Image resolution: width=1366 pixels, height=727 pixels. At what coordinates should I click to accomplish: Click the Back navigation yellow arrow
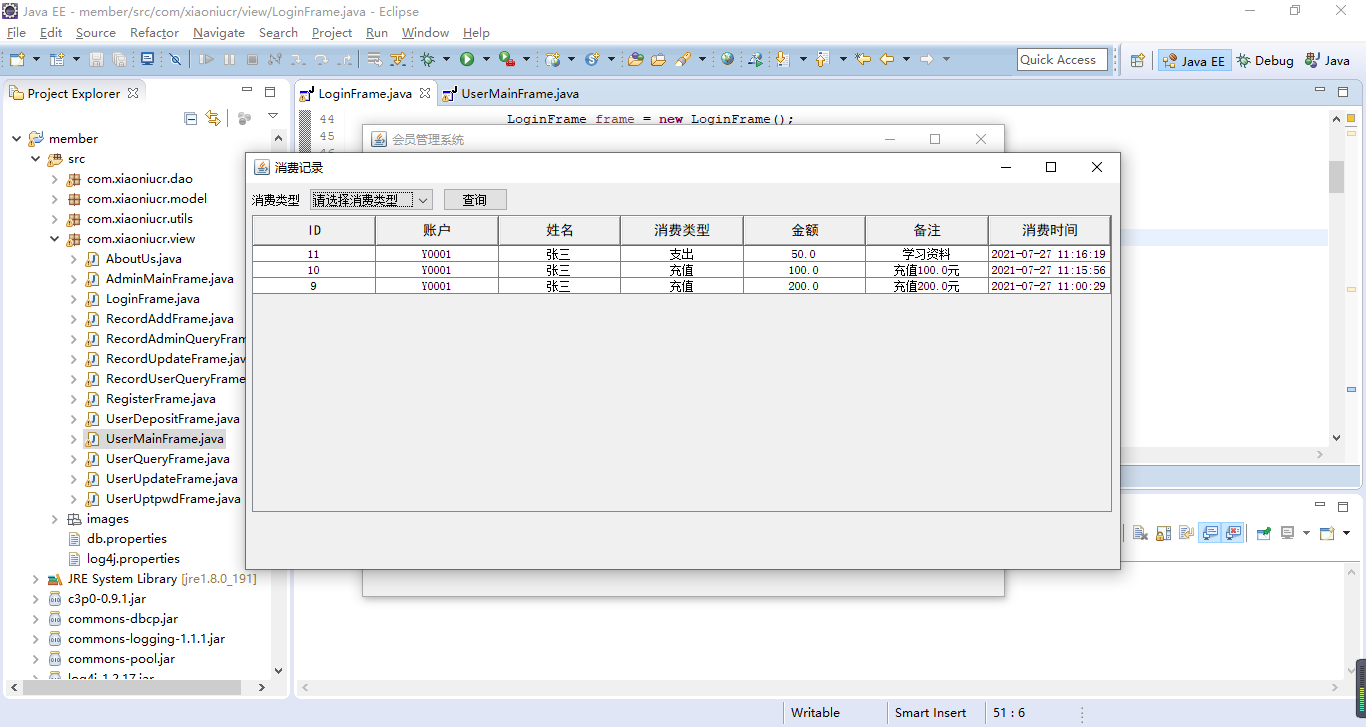click(887, 59)
